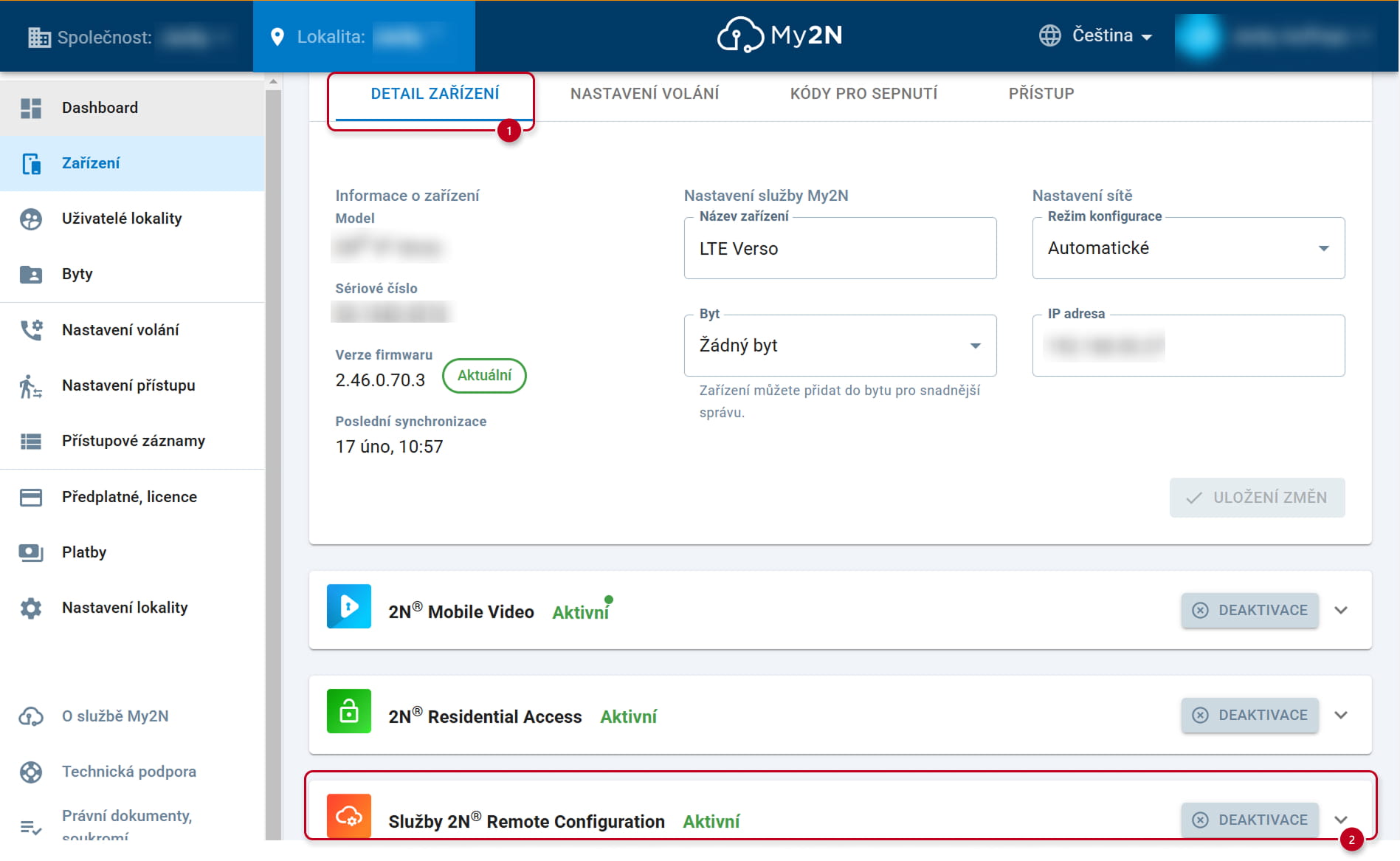Screen dimensions: 1400x861
Task: Switch to the Nastavení volání tab
Action: coord(644,94)
